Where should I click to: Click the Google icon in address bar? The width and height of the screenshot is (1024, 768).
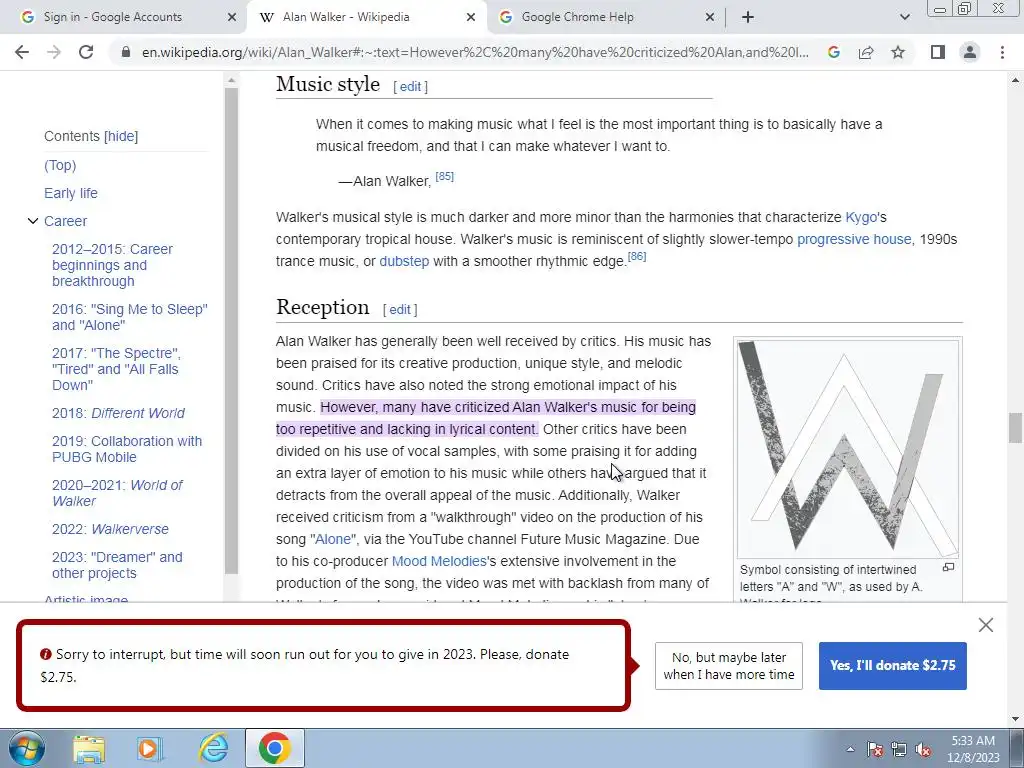coord(834,52)
